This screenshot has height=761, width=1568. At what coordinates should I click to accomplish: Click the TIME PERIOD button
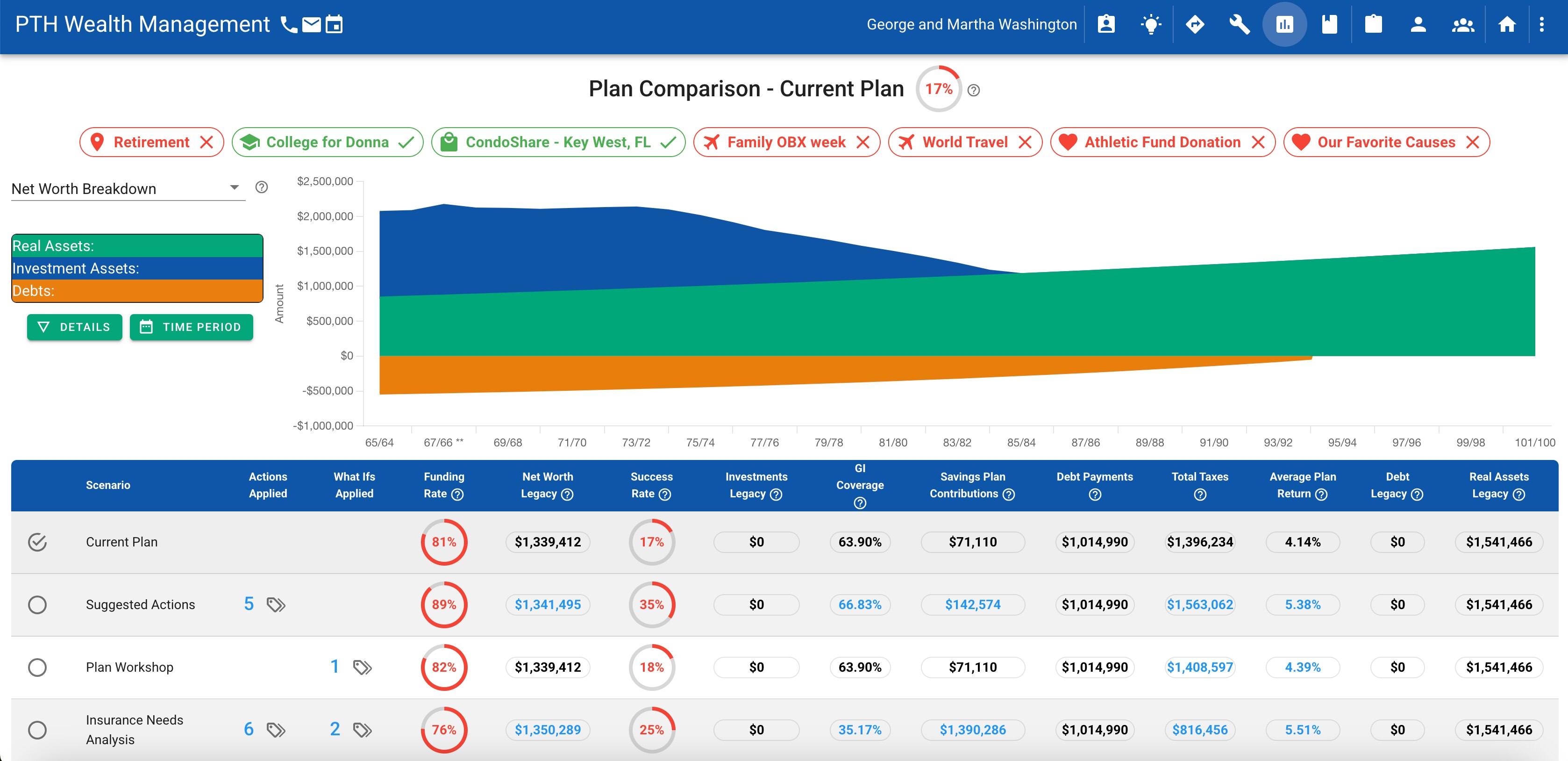click(191, 327)
